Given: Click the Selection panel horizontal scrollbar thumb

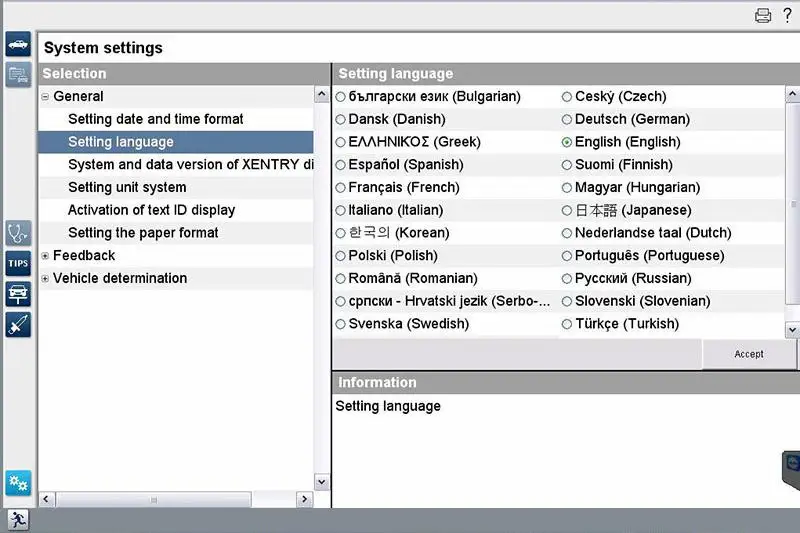Looking at the screenshot, I should coord(154,500).
